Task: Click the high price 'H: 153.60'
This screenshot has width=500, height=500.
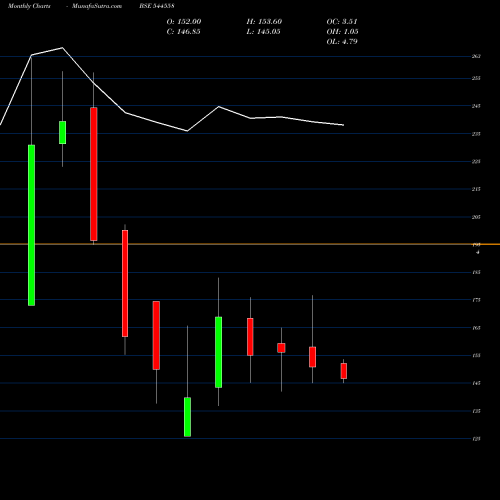Action: (x=264, y=22)
